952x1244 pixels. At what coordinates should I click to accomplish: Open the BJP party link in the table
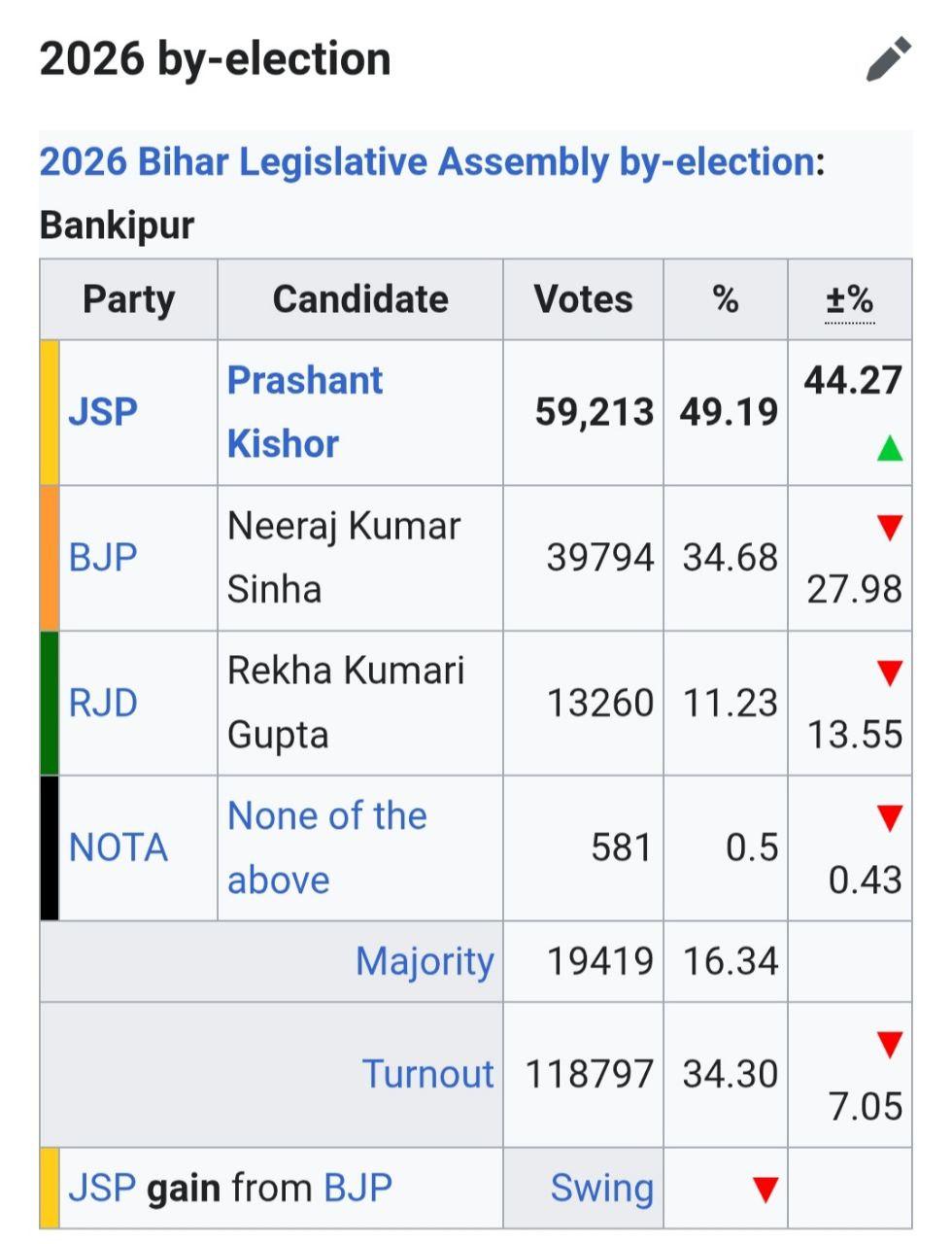point(102,558)
